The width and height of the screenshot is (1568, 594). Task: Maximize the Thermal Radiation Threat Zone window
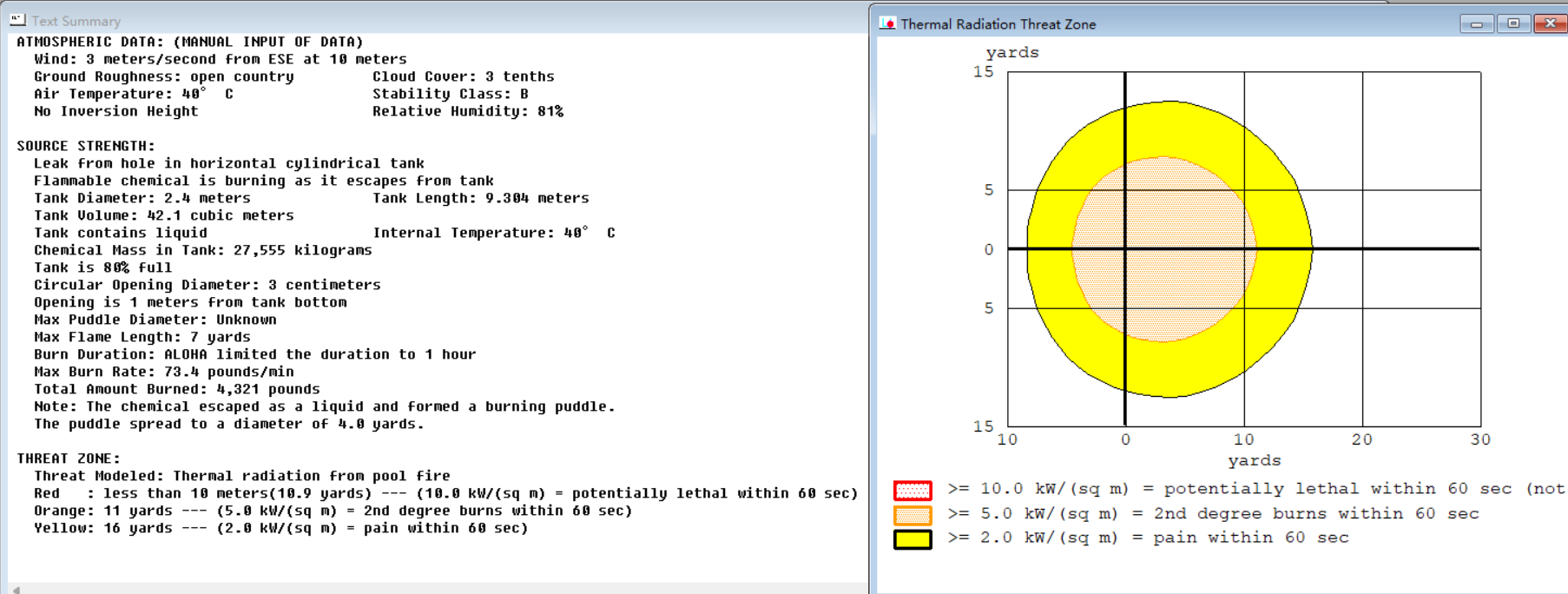tap(1513, 23)
